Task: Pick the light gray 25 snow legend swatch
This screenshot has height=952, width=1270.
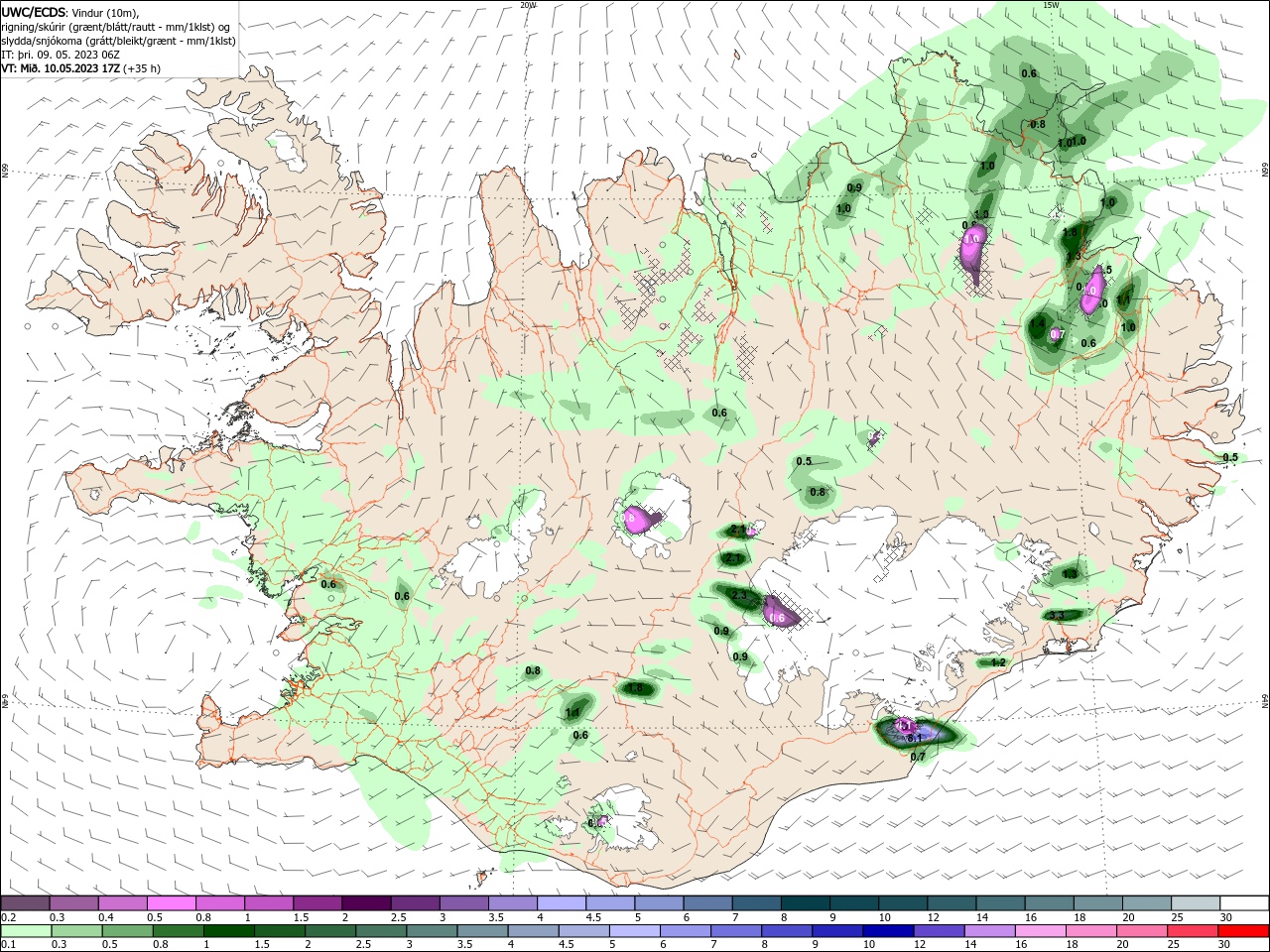Action: click(1197, 903)
